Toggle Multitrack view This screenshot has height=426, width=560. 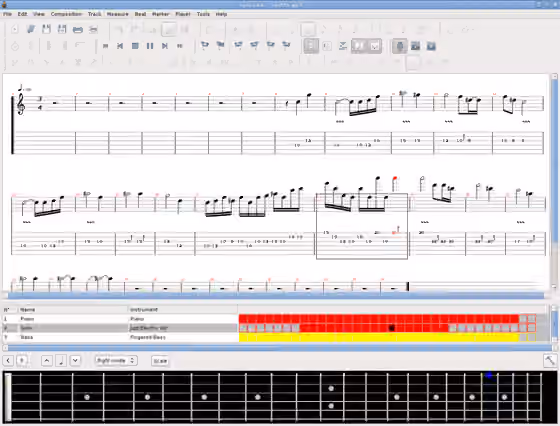[342, 46]
